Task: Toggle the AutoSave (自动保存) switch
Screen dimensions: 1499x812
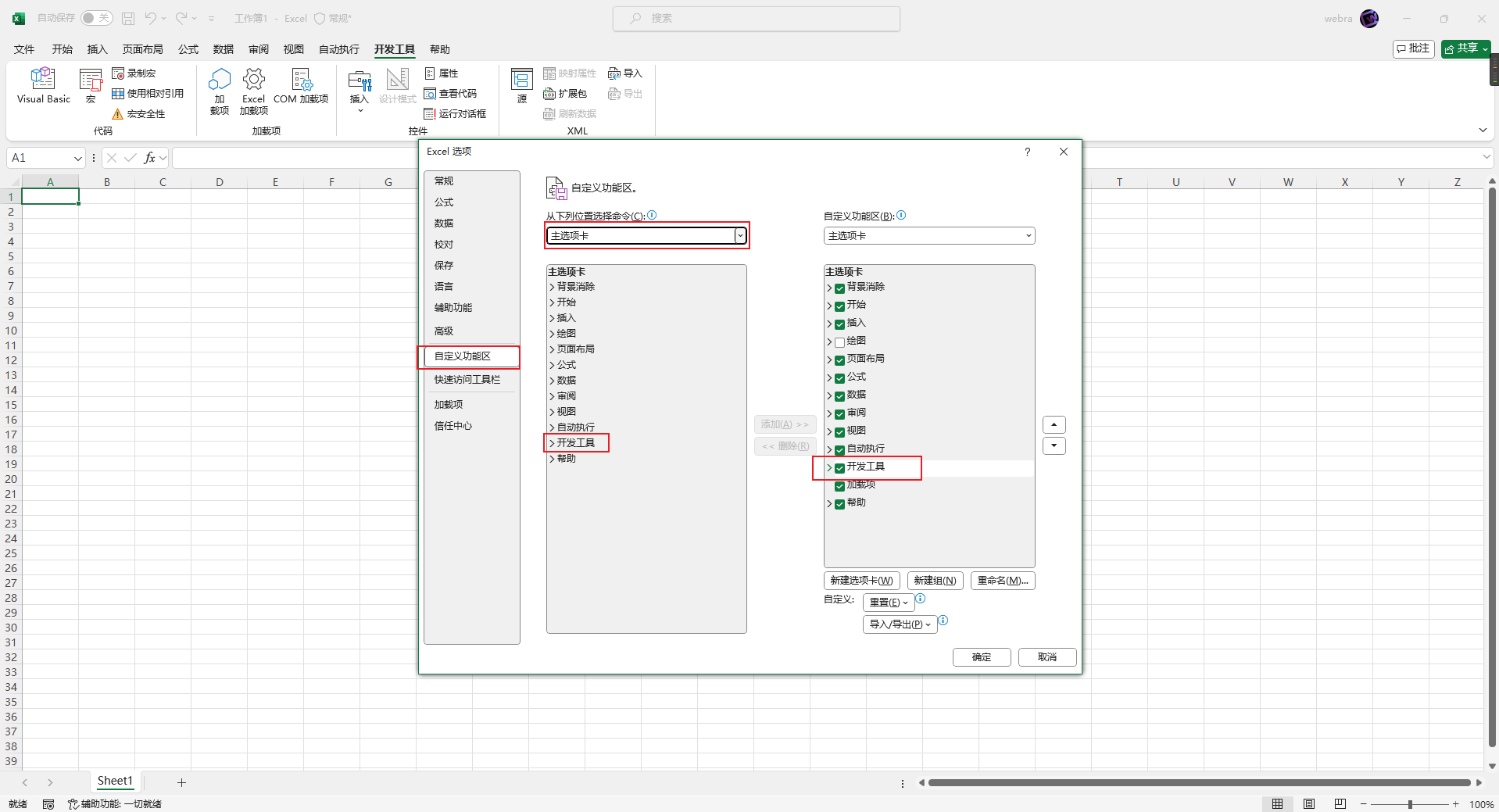Action: point(97,18)
